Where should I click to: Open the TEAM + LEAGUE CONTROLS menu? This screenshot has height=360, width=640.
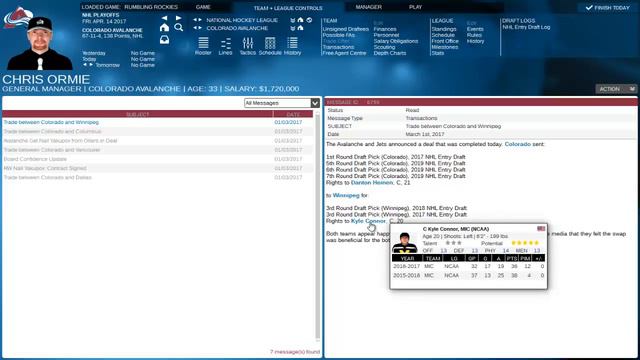[x=288, y=8]
